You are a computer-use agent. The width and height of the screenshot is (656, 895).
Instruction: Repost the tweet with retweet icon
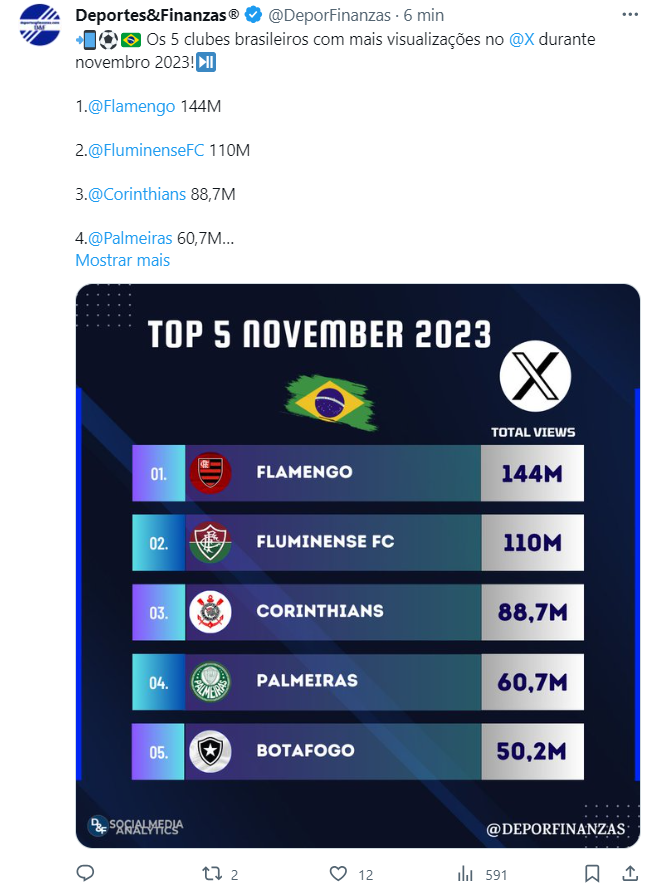212,873
